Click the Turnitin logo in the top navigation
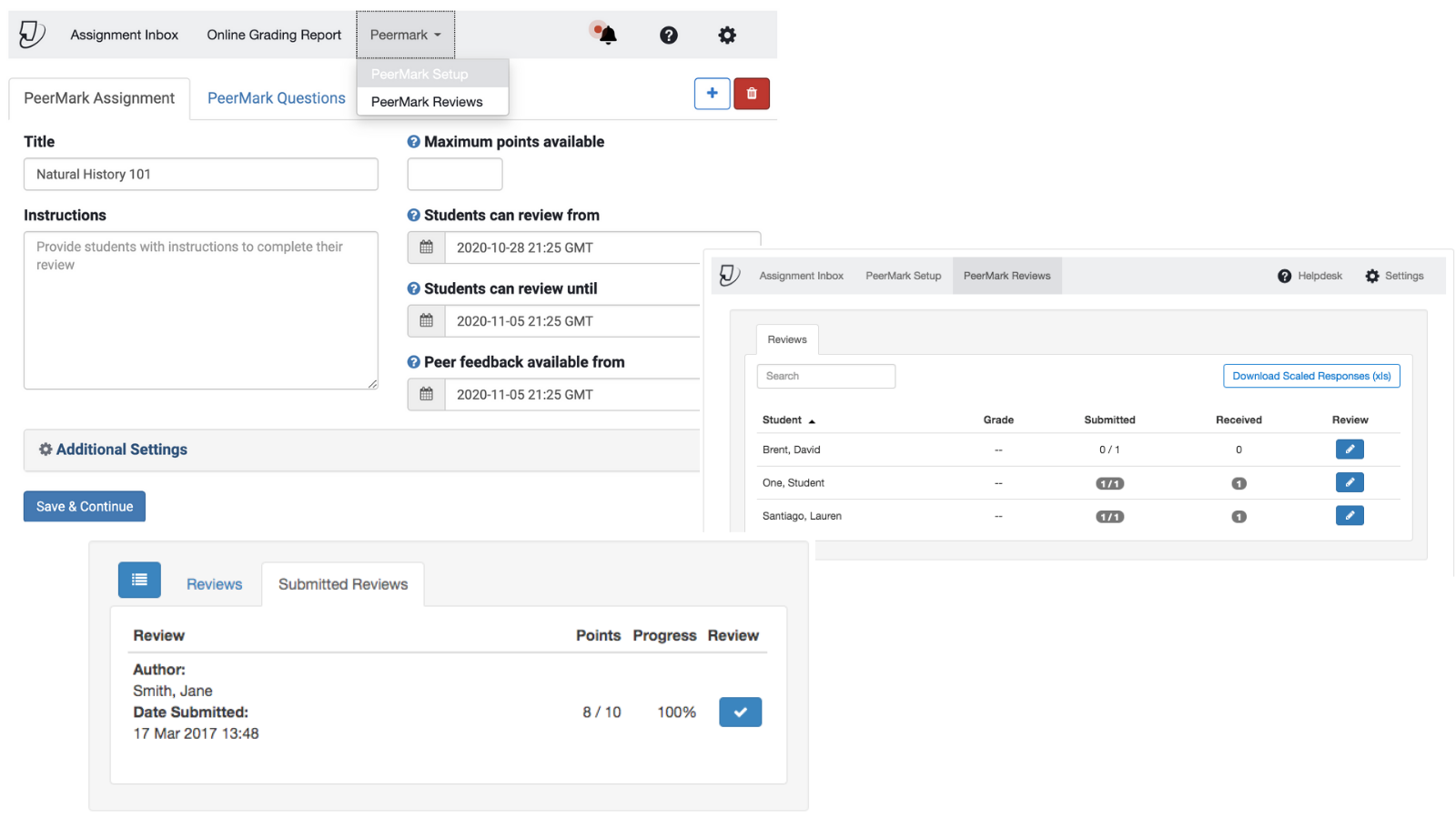Image resolution: width=1456 pixels, height=819 pixels. pos(32,35)
